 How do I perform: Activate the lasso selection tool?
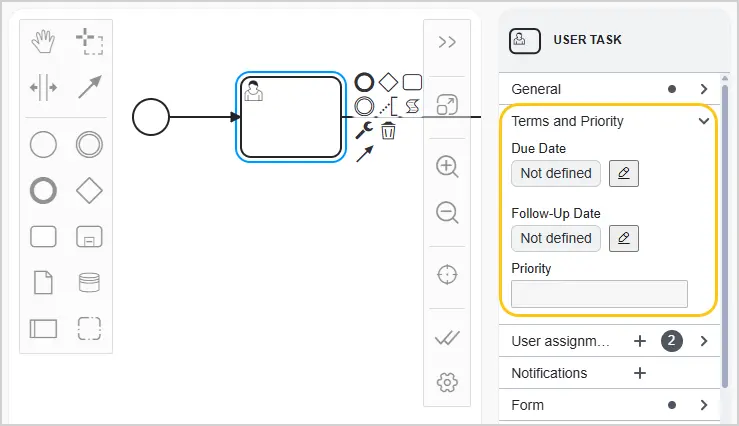tap(90, 41)
